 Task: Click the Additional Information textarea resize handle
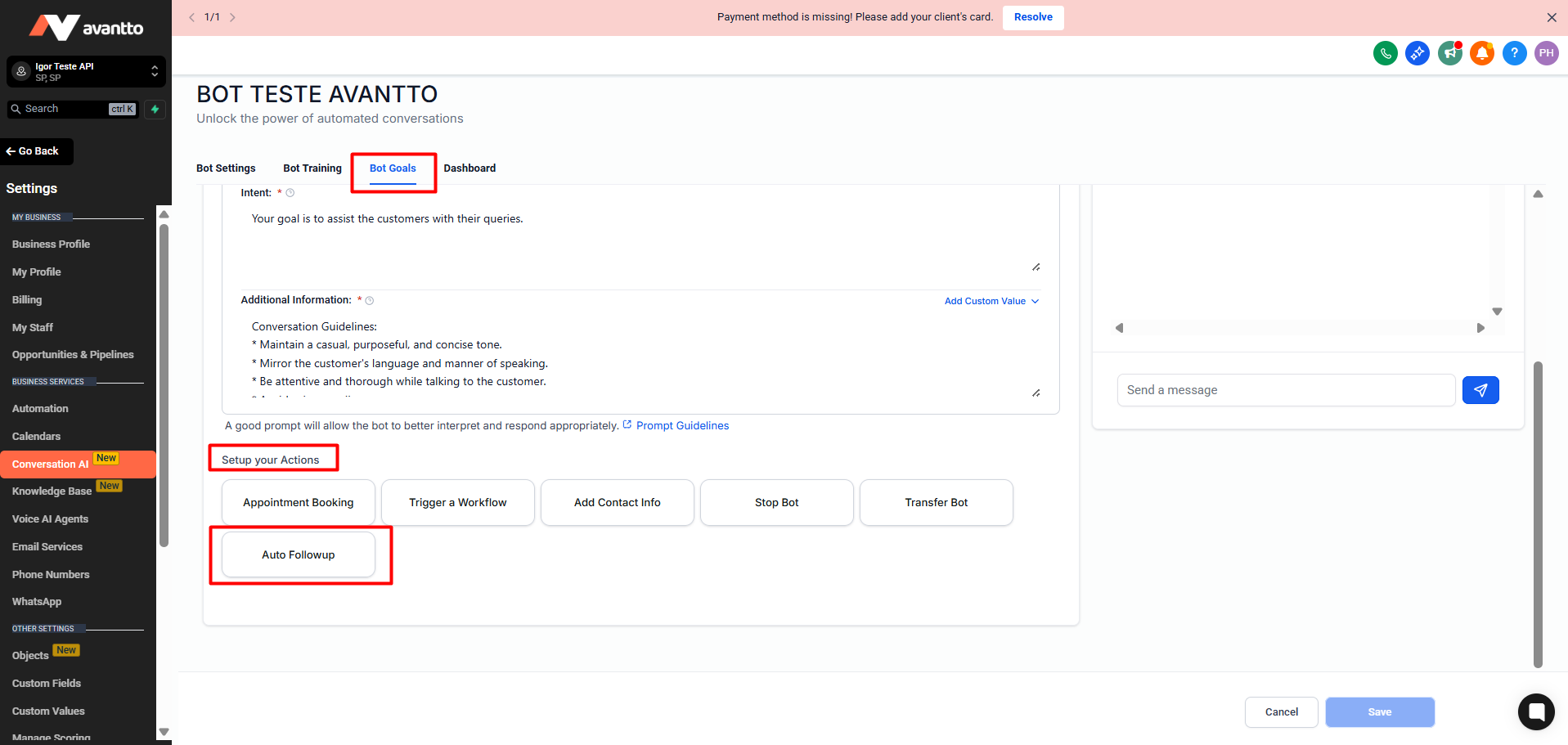[1036, 393]
